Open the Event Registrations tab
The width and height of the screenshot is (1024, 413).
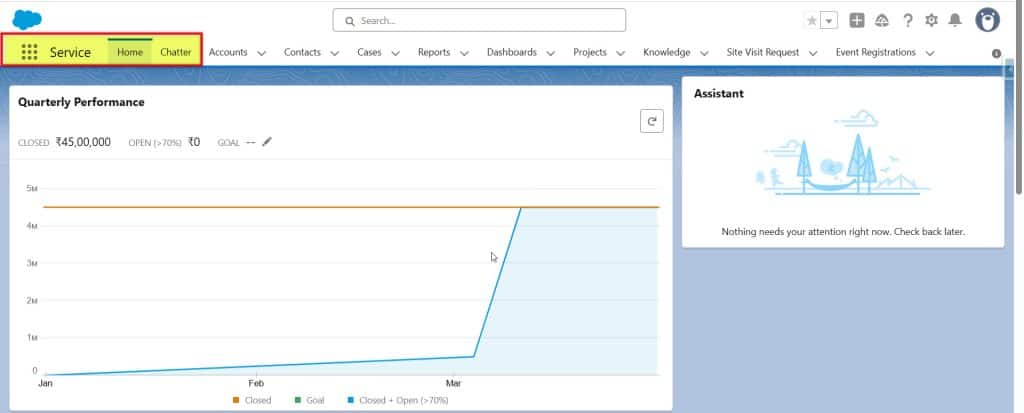pos(876,52)
